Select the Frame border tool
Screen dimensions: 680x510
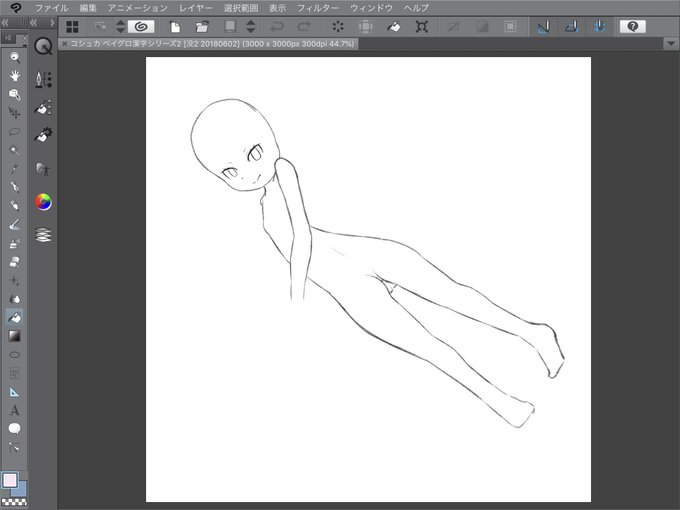(x=14, y=373)
